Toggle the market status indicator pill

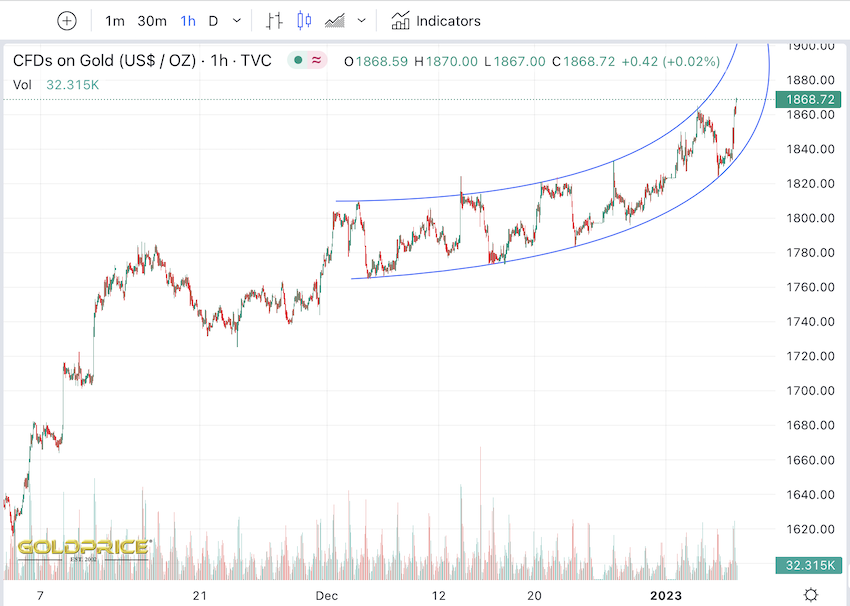coord(309,60)
